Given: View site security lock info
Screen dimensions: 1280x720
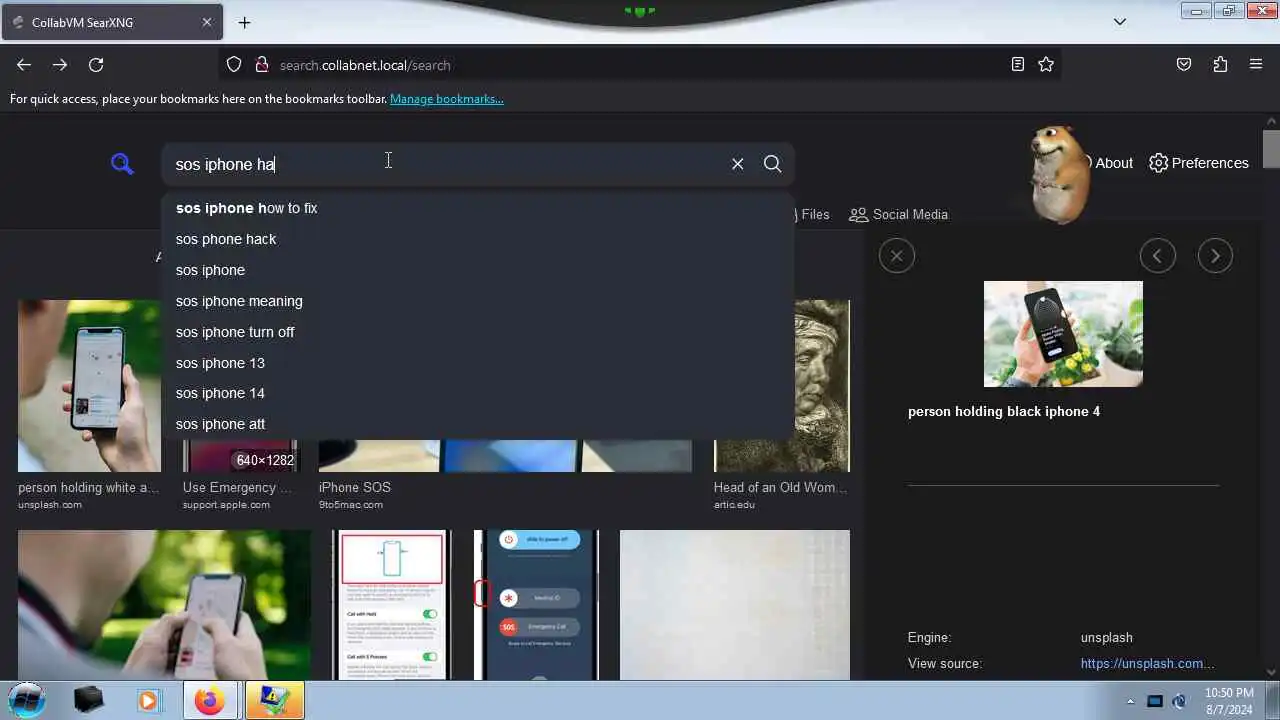Looking at the screenshot, I should click(x=262, y=65).
